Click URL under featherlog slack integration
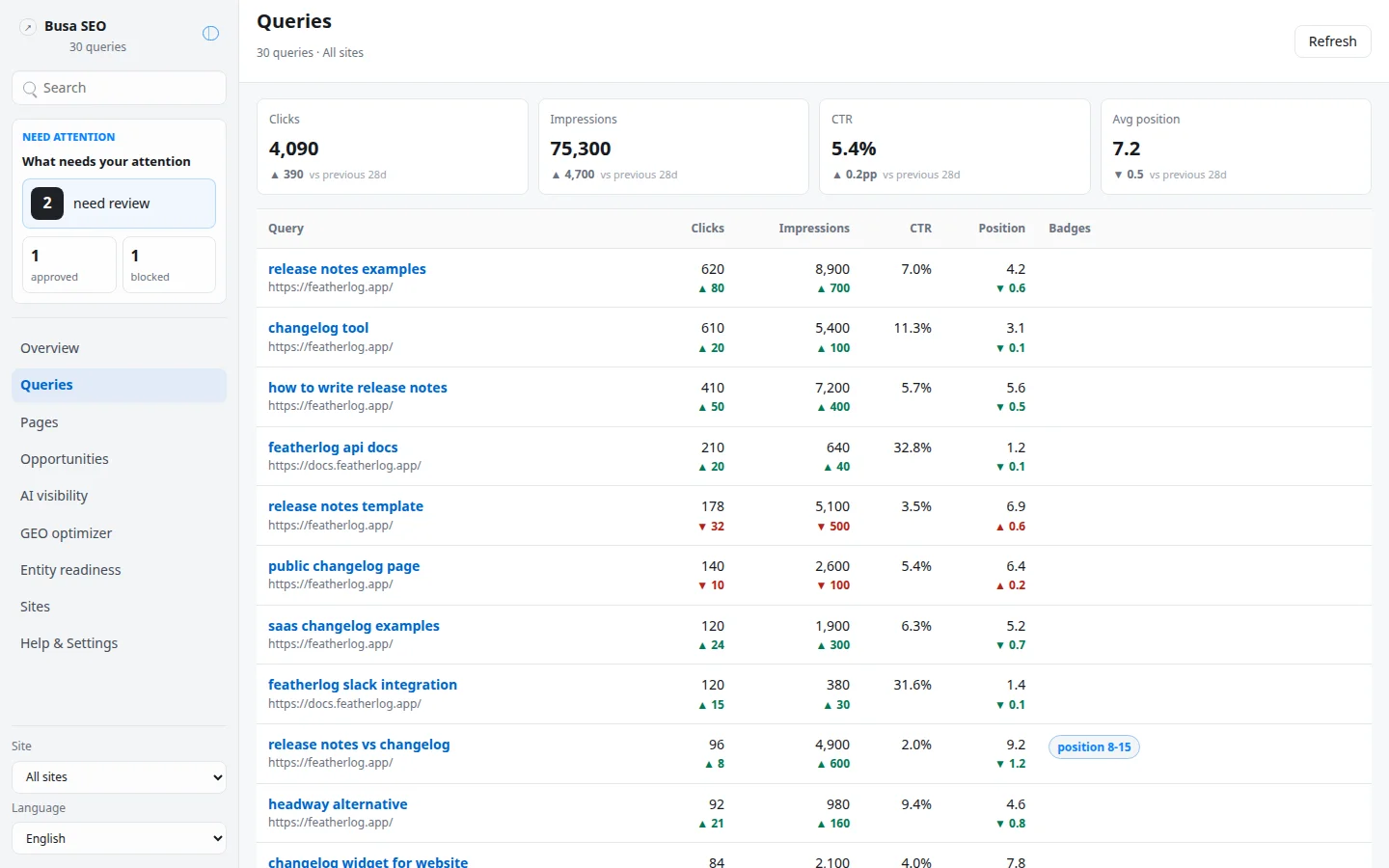This screenshot has height=868, width=1389. click(x=344, y=704)
